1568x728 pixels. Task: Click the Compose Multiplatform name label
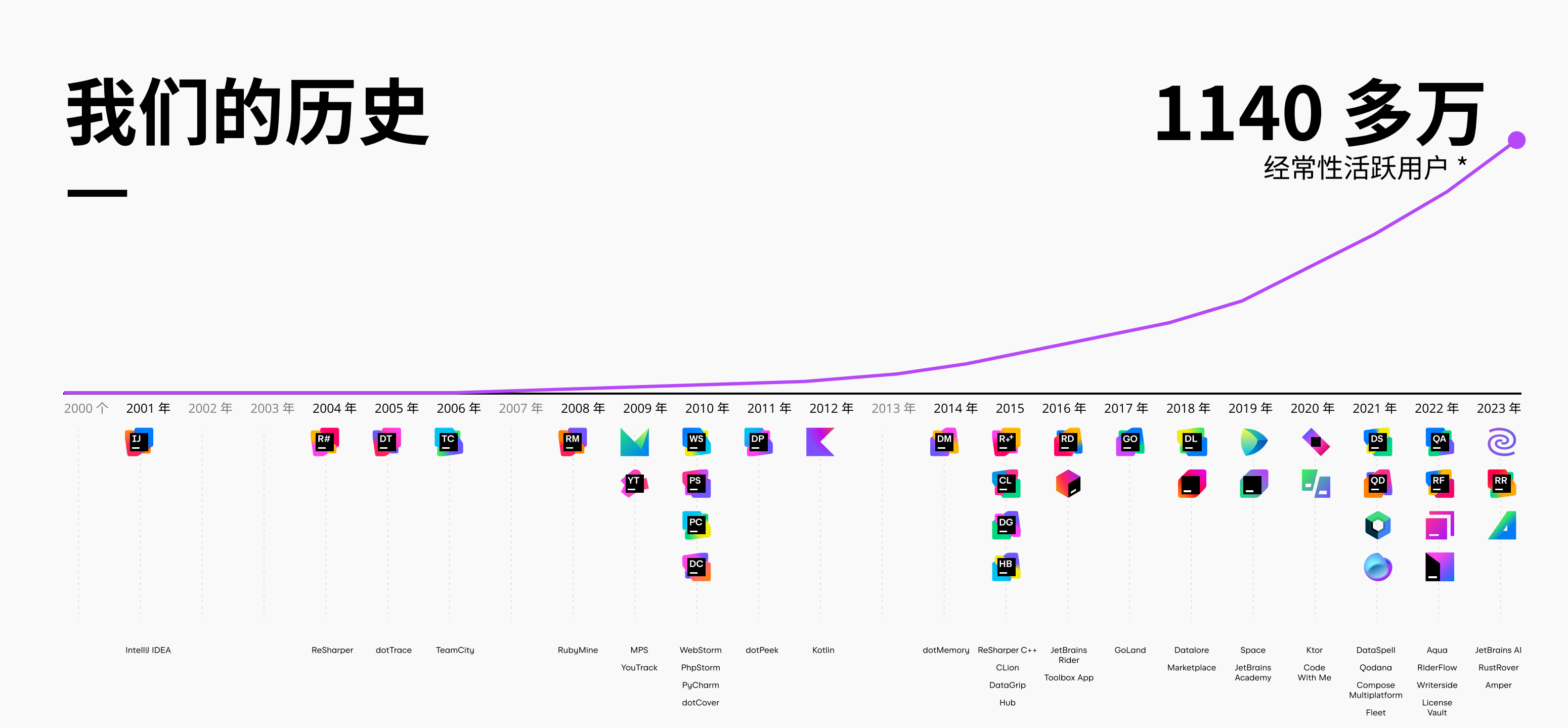[x=1375, y=690]
